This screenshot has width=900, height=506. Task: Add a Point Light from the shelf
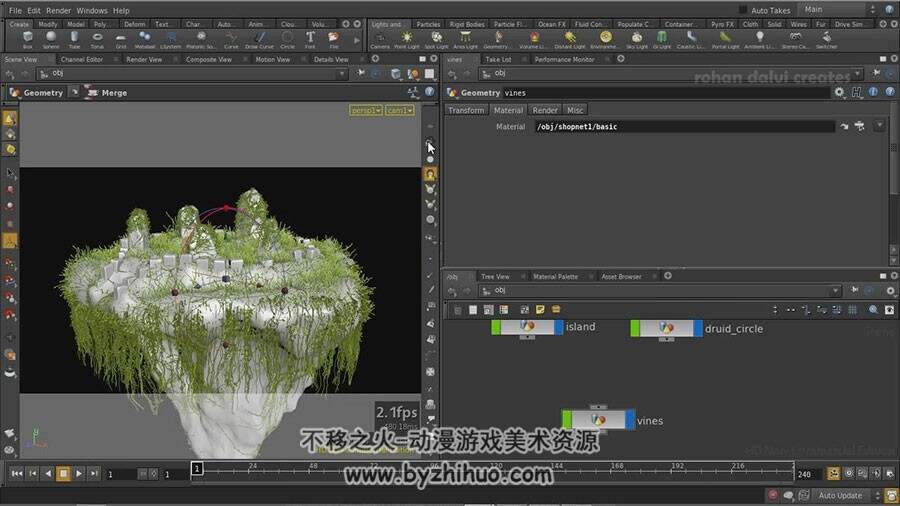point(407,40)
